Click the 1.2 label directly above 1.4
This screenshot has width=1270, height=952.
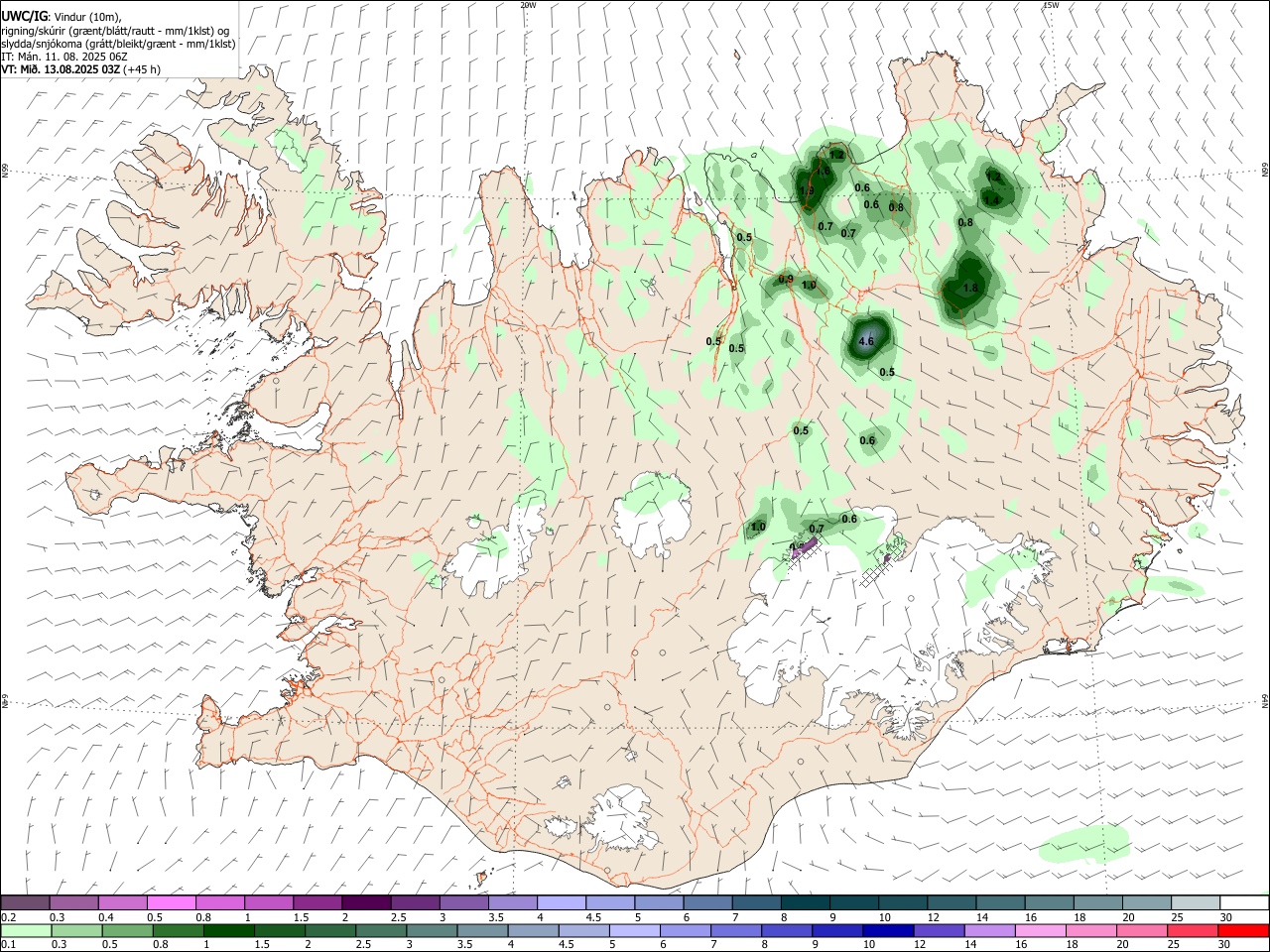point(993,178)
